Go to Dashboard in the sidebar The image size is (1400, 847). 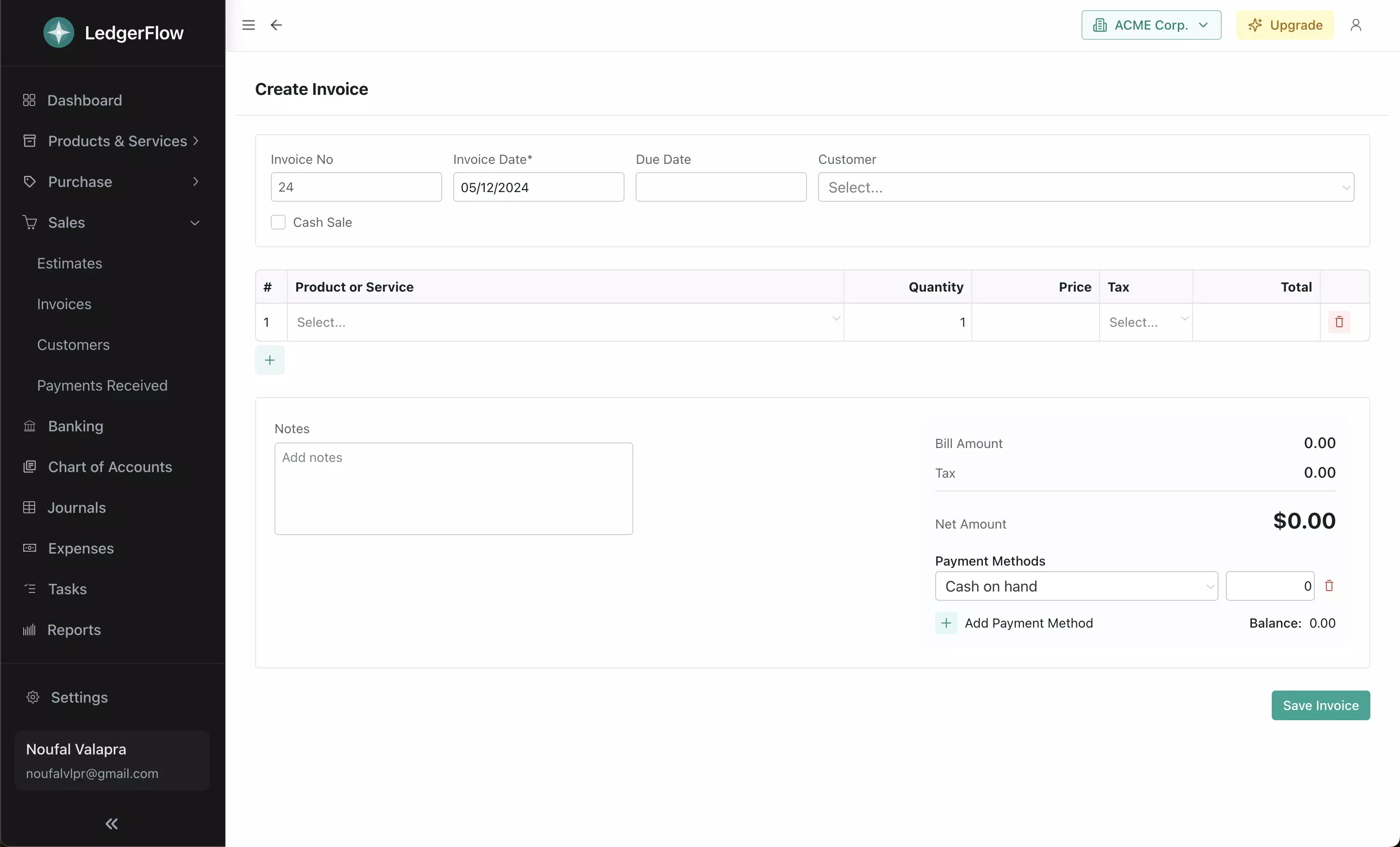point(84,100)
